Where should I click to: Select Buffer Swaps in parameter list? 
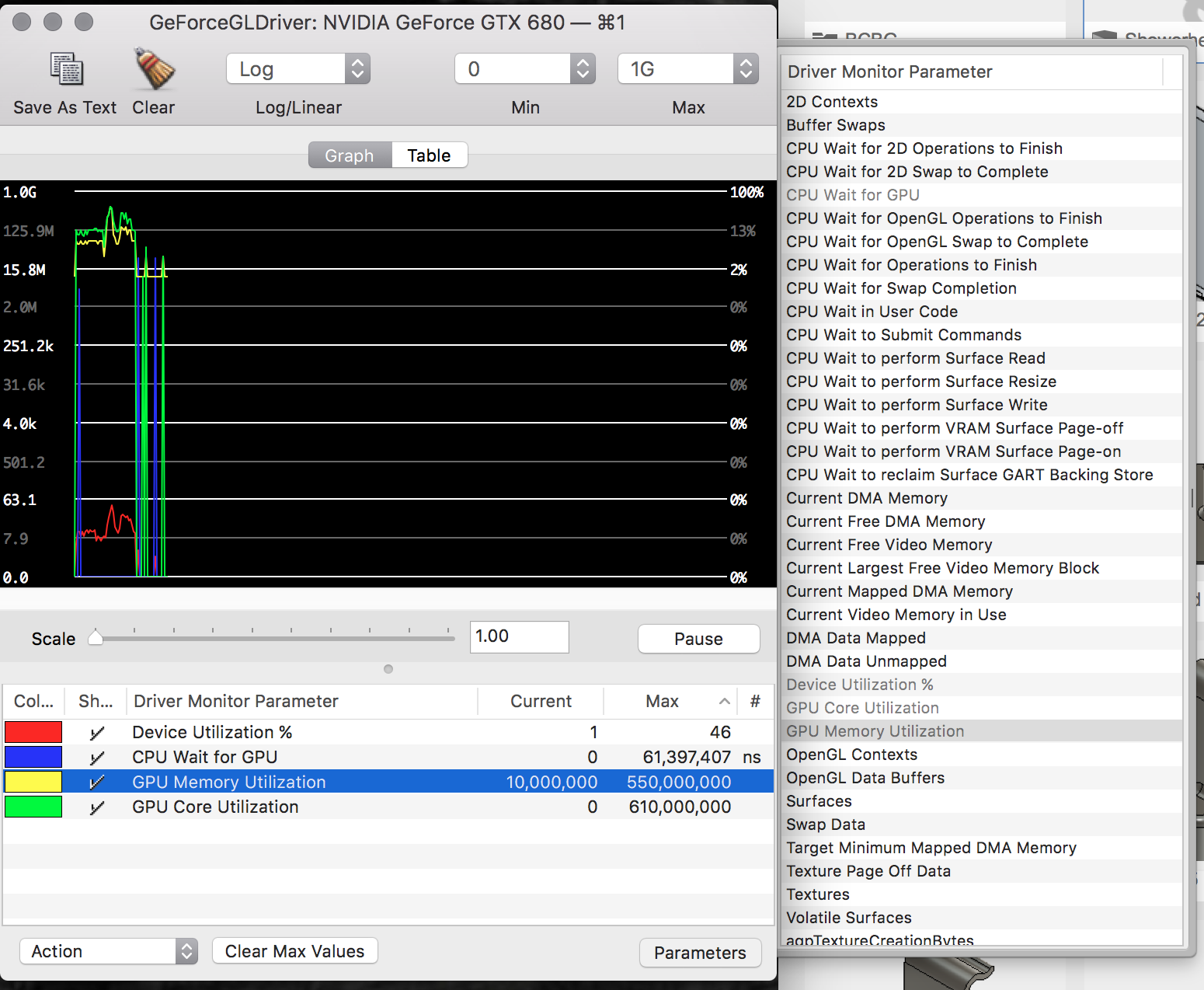click(983, 125)
